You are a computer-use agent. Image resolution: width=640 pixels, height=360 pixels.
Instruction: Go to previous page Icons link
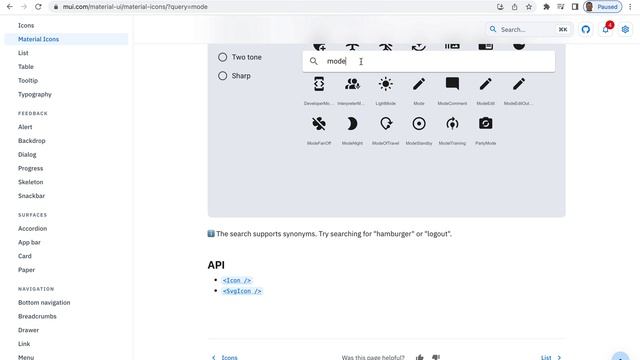click(x=224, y=357)
